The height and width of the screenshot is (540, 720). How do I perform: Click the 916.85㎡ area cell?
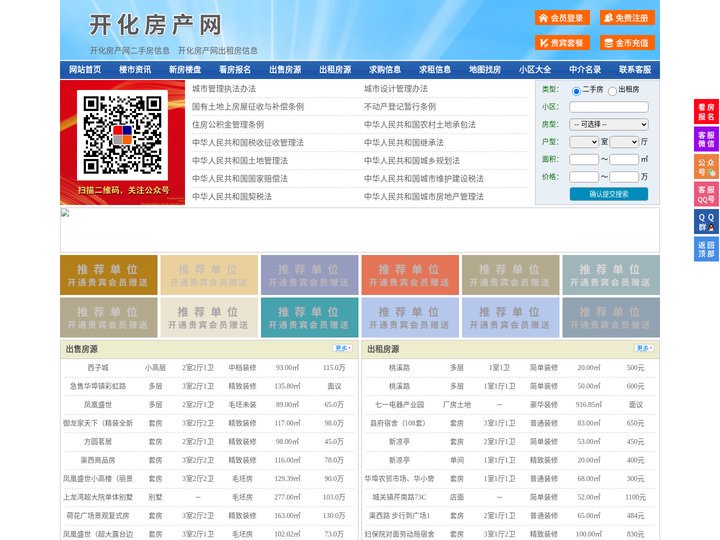(589, 405)
